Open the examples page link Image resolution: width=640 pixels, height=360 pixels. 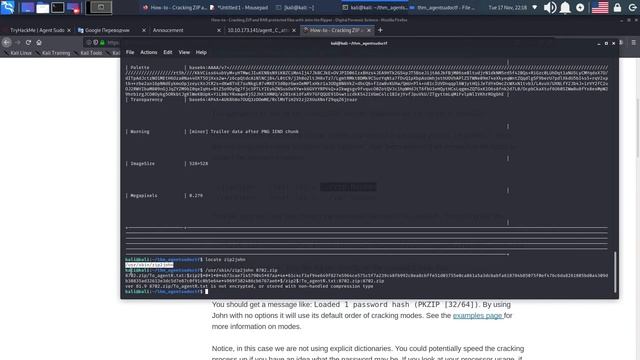[x=478, y=316]
